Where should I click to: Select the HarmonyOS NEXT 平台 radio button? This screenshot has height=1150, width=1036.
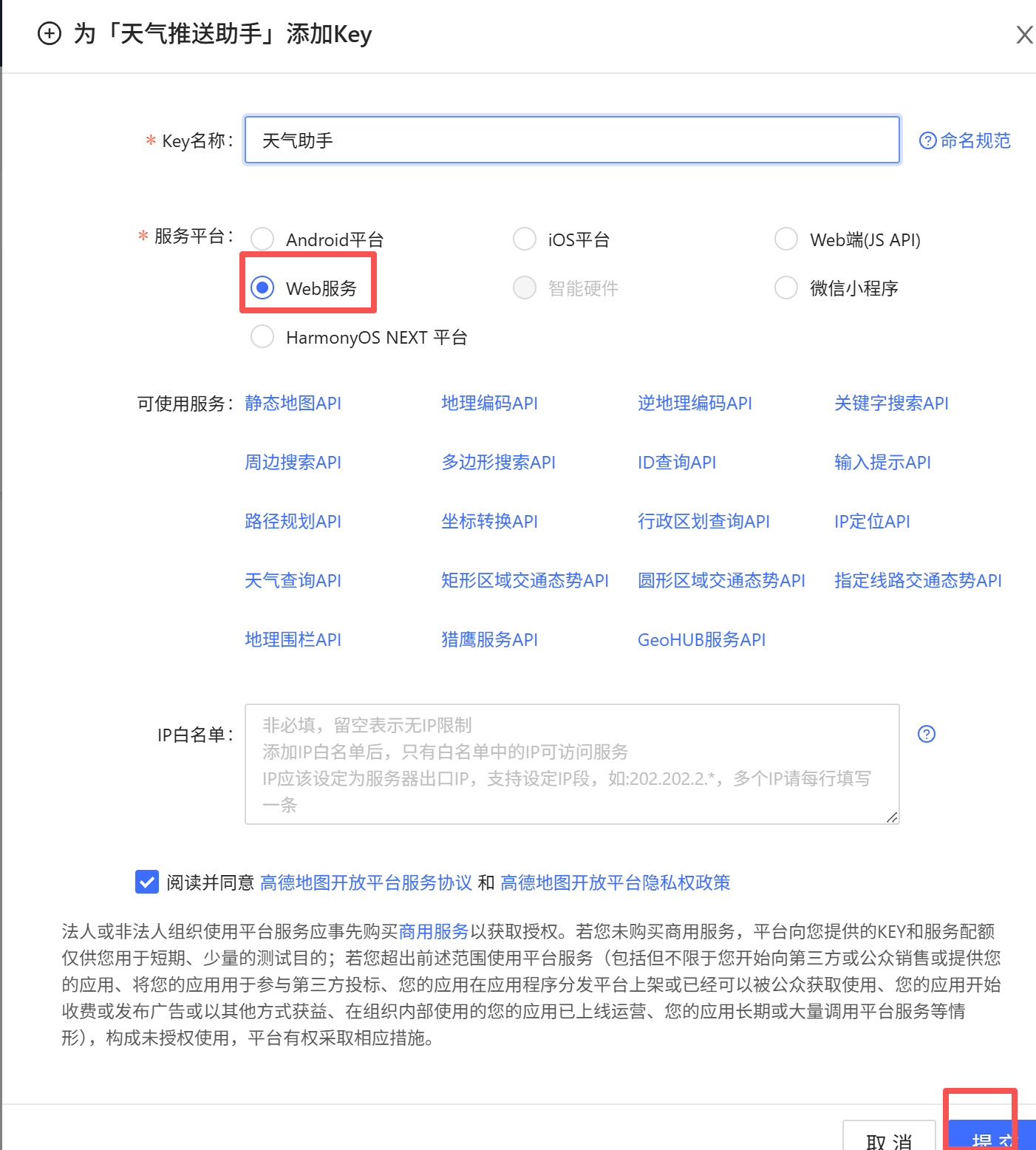[262, 336]
